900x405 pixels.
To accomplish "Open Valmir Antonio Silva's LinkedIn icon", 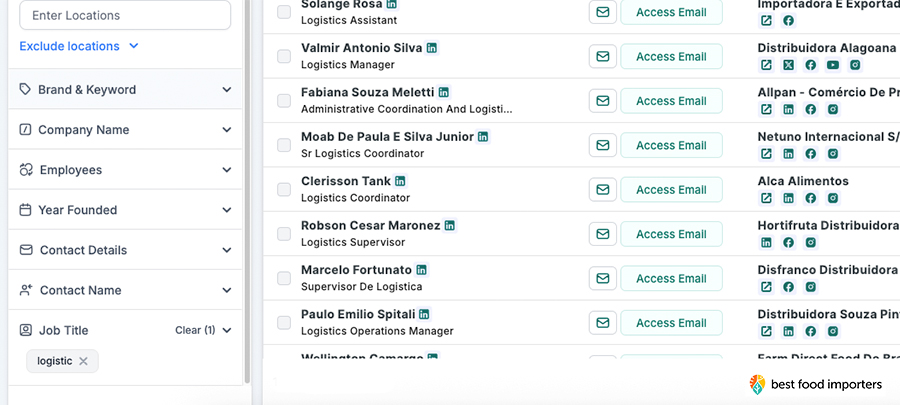I will [432, 48].
